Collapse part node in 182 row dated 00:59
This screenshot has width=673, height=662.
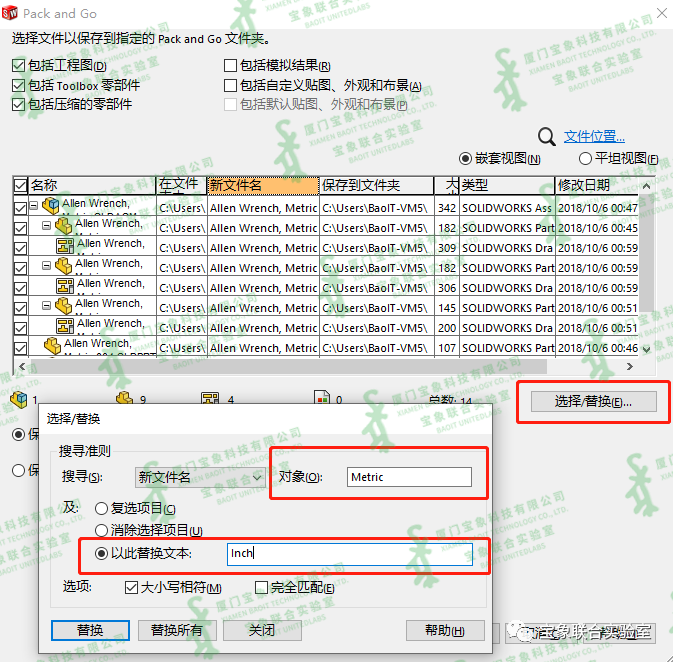[x=46, y=265]
